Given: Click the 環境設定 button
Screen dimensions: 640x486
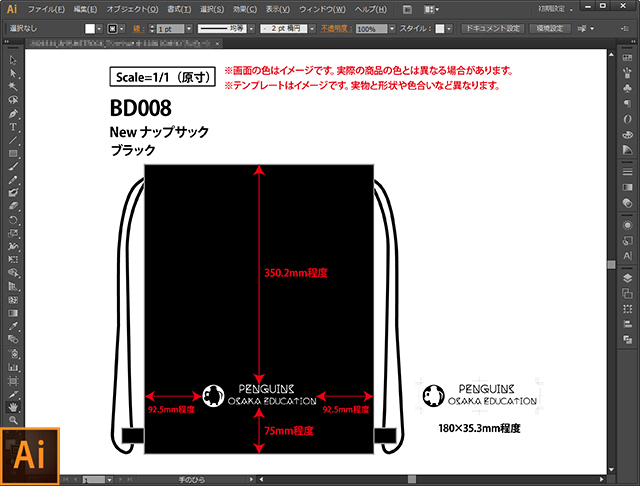Looking at the screenshot, I should 550,29.
